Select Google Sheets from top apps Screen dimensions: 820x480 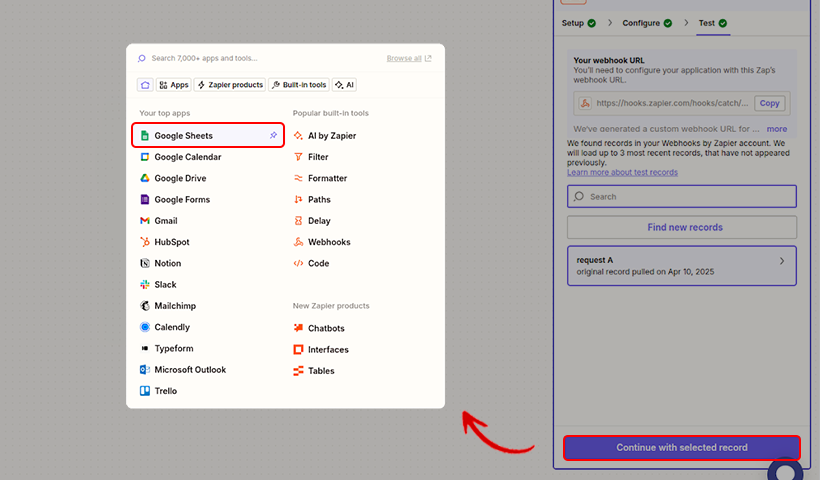208,135
